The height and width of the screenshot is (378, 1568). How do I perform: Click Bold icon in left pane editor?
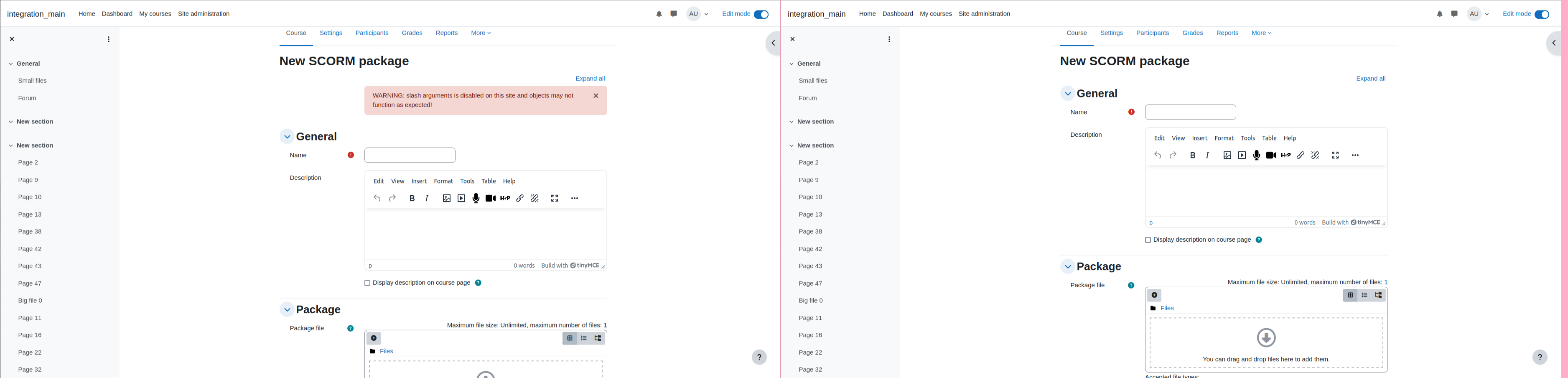(412, 199)
